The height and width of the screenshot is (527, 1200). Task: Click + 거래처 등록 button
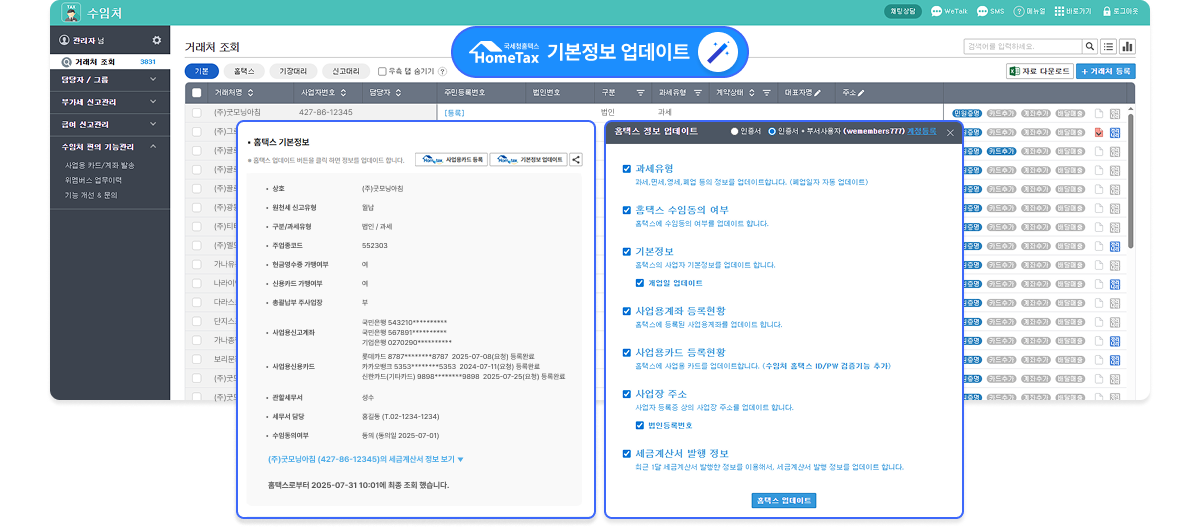coord(1106,71)
